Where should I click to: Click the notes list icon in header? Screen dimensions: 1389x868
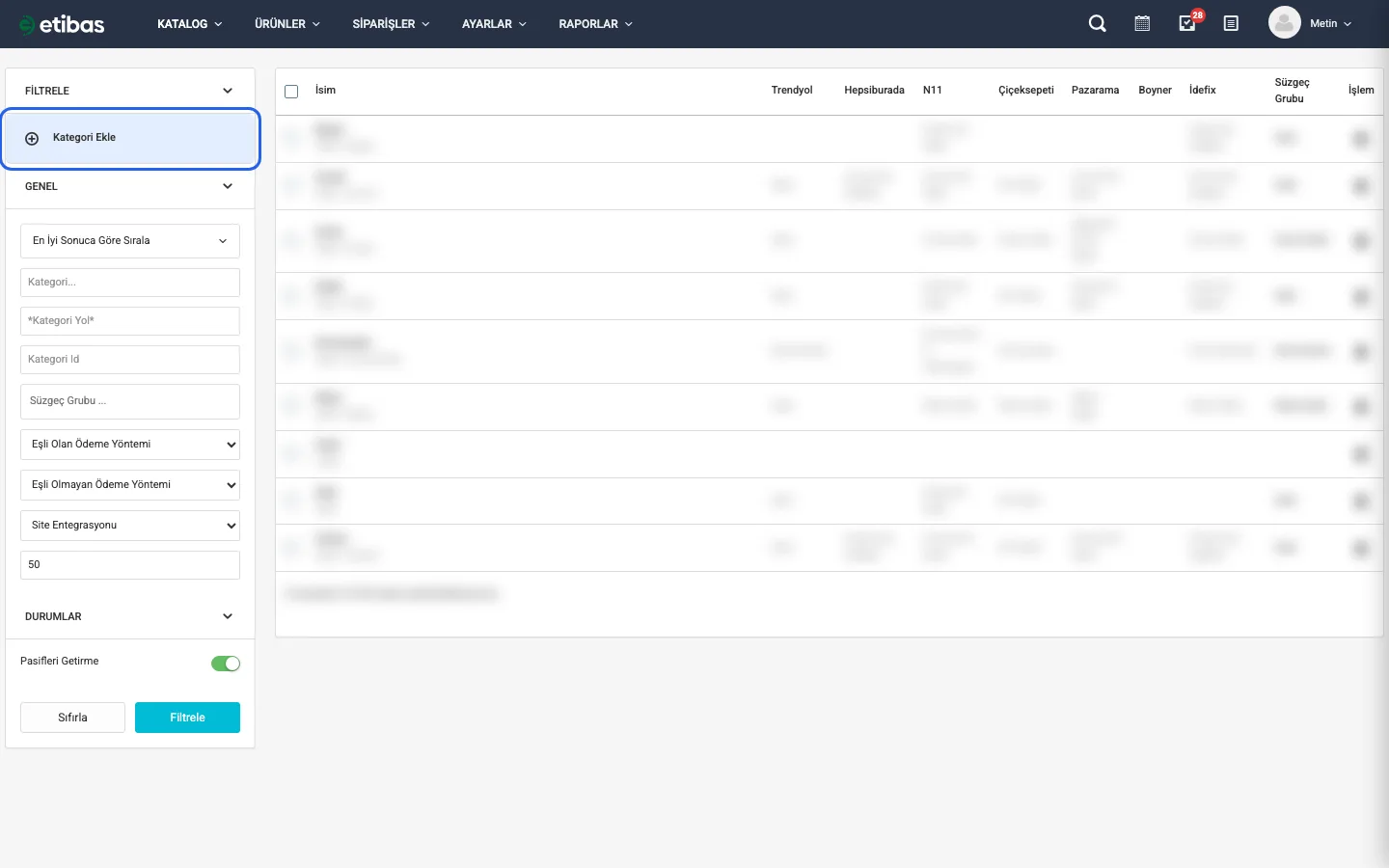click(1231, 24)
